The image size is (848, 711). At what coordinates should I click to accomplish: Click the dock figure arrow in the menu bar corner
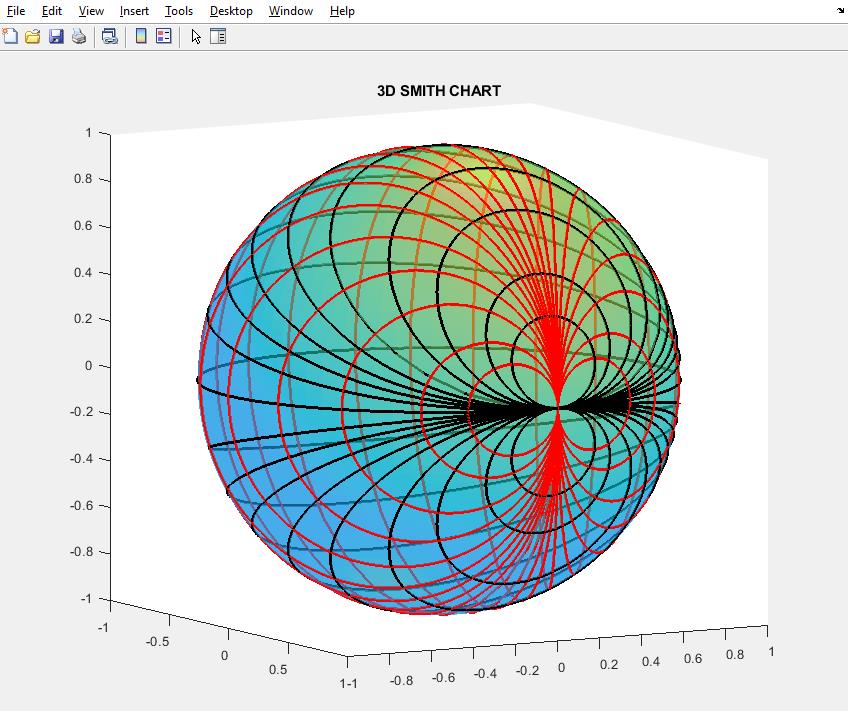pyautogui.click(x=840, y=11)
